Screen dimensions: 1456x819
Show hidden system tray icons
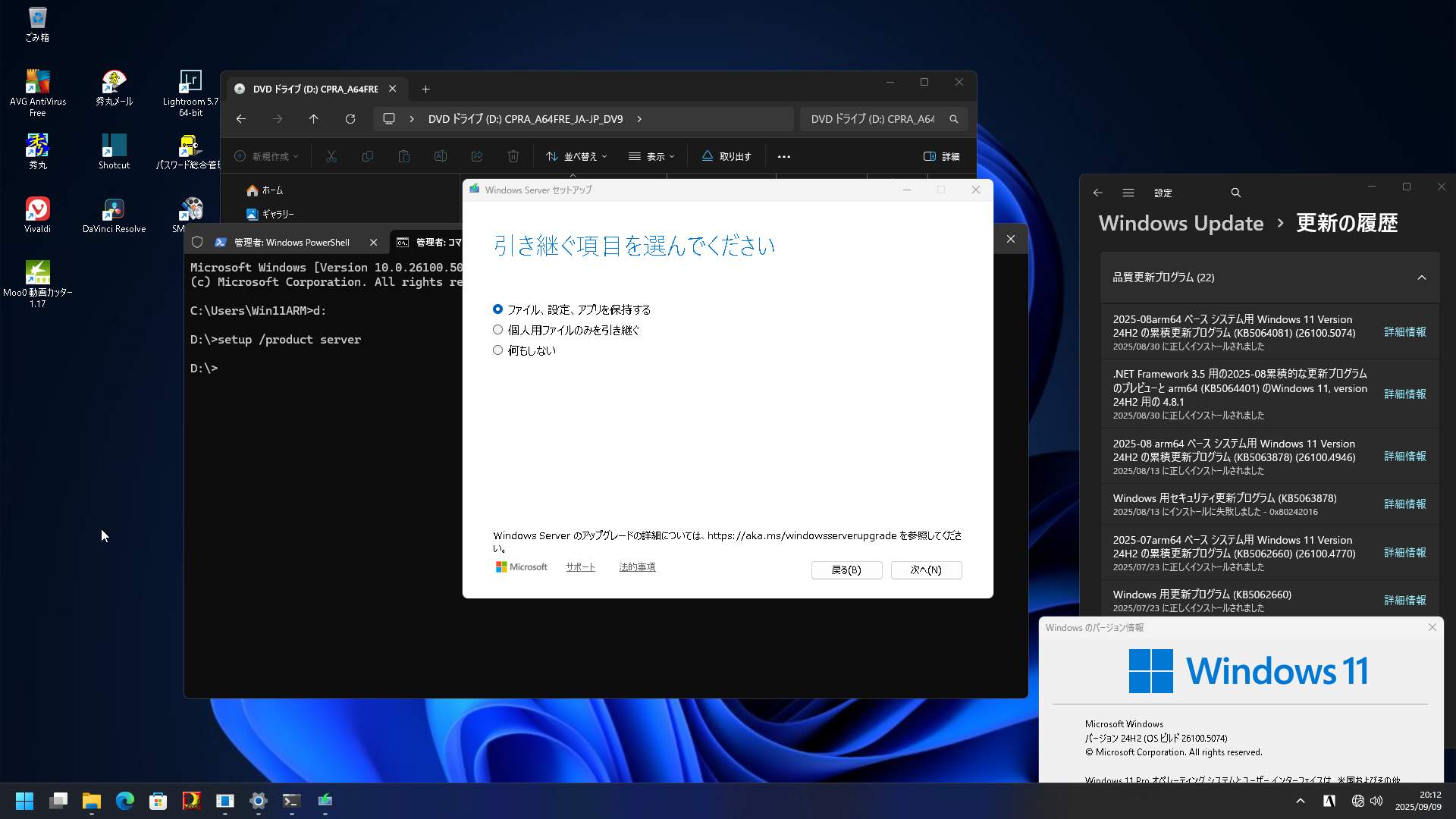(x=1300, y=801)
